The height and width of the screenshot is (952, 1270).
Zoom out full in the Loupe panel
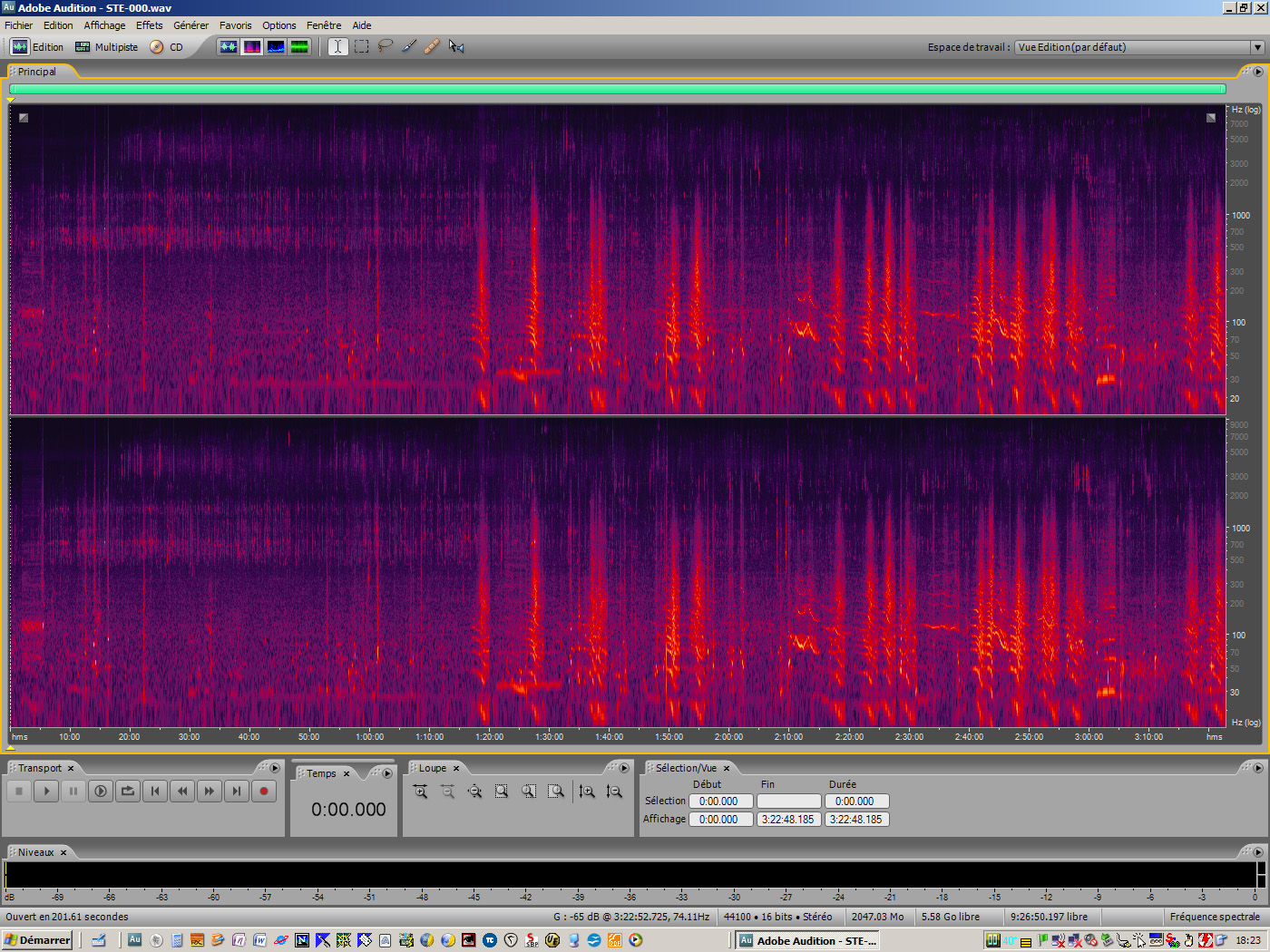[475, 791]
